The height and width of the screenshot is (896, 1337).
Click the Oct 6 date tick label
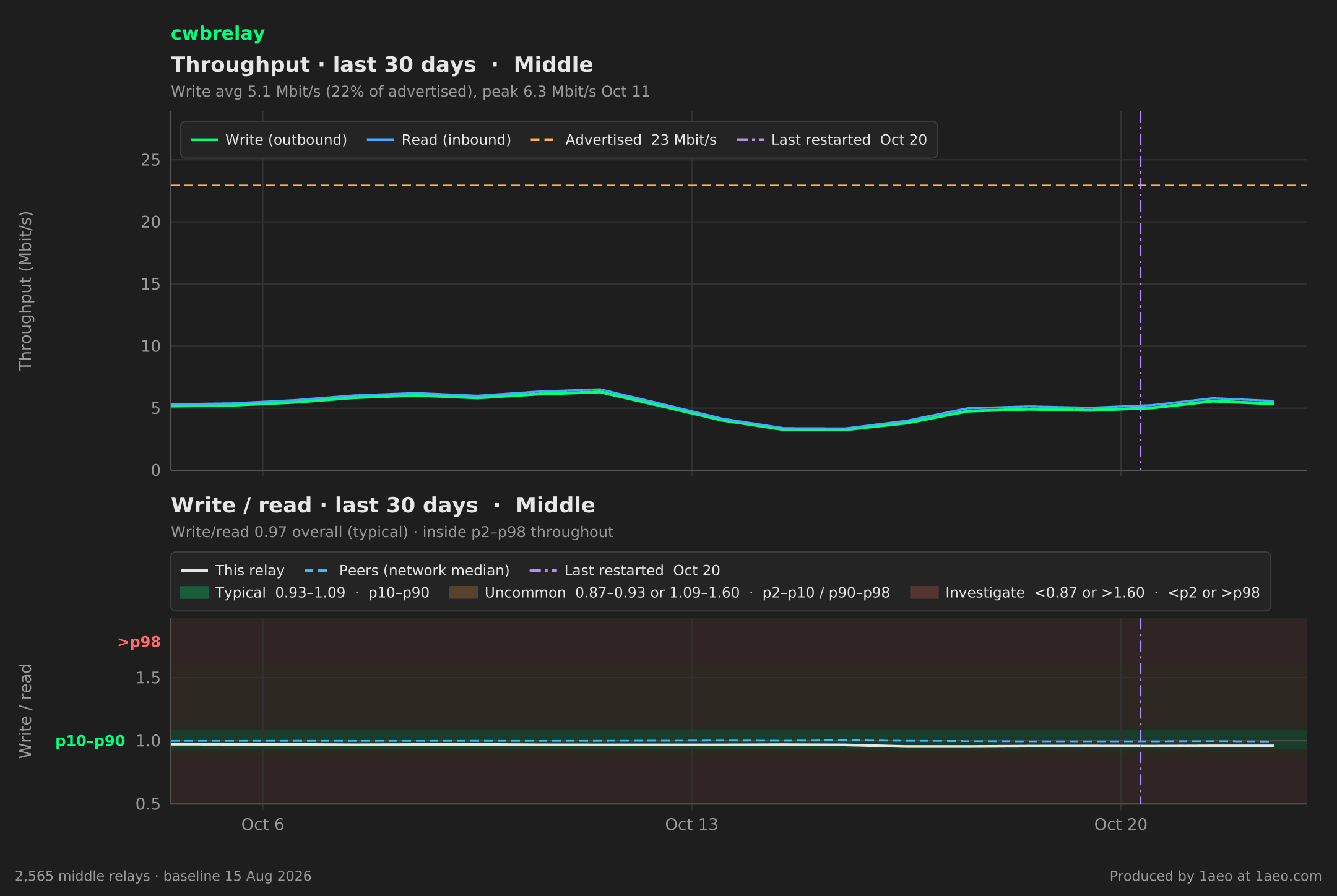262,825
